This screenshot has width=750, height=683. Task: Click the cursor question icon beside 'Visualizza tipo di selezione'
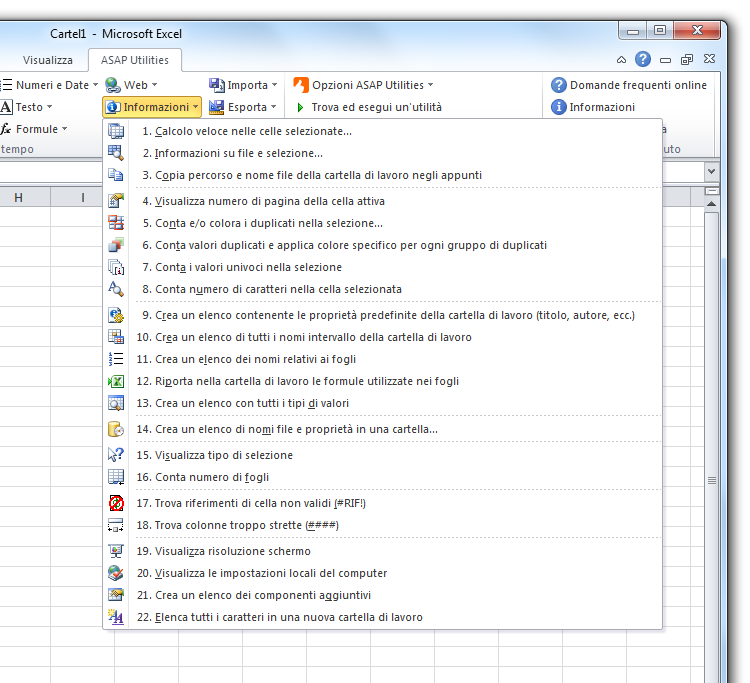click(116, 455)
